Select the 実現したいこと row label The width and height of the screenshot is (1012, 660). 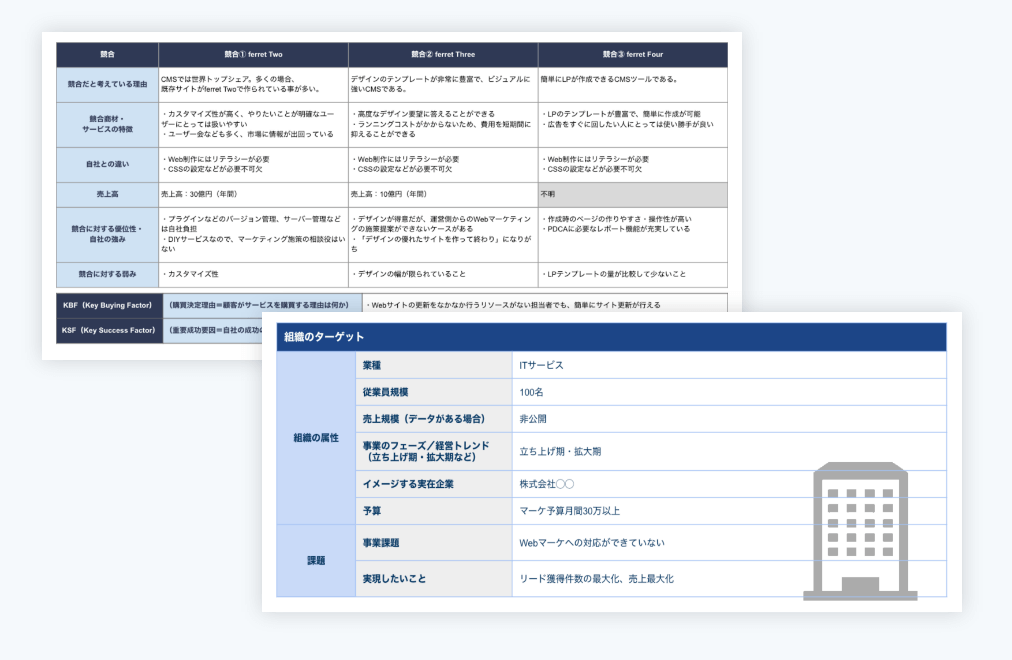(x=434, y=579)
